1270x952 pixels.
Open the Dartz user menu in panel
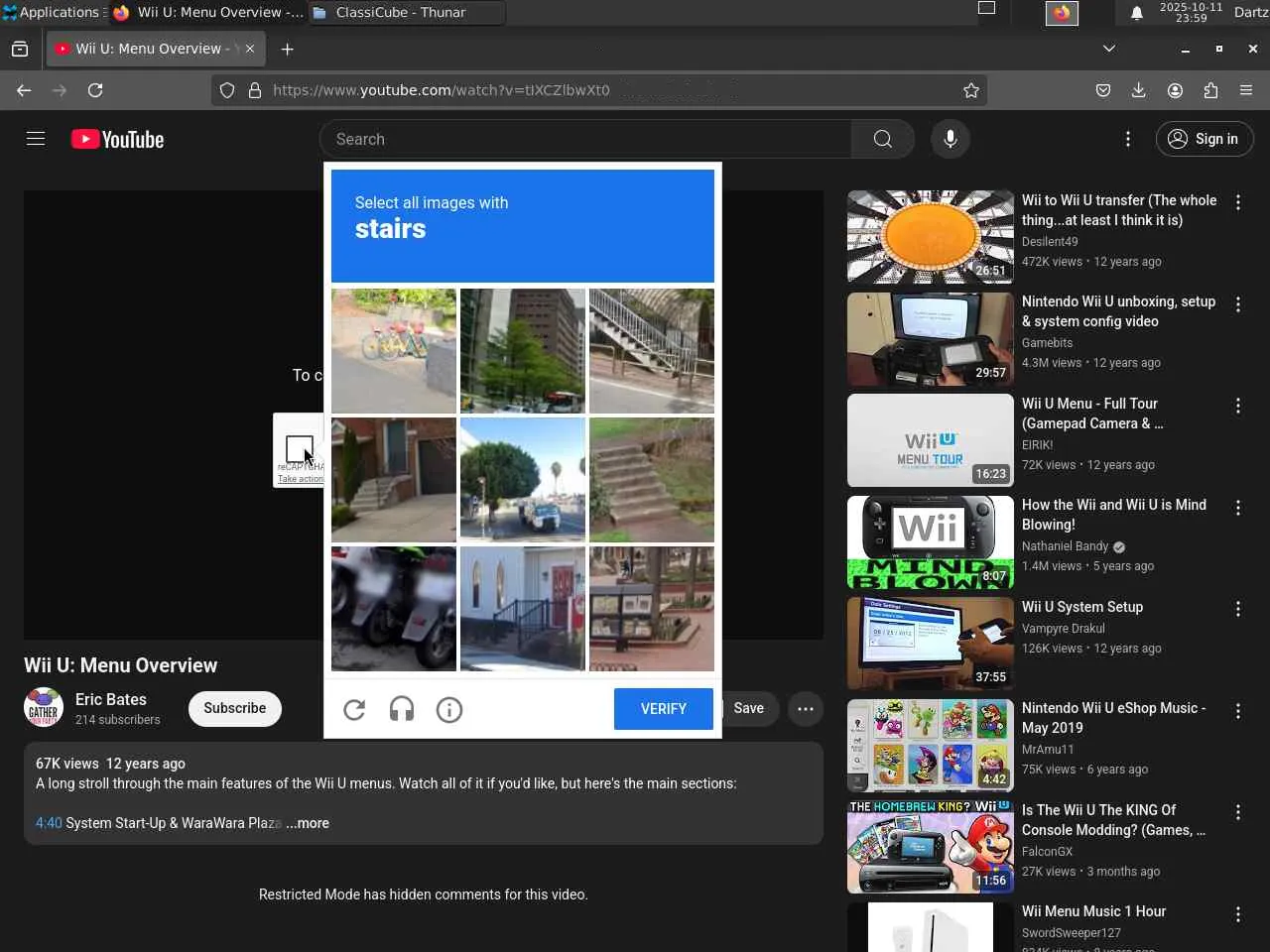pos(1251,12)
